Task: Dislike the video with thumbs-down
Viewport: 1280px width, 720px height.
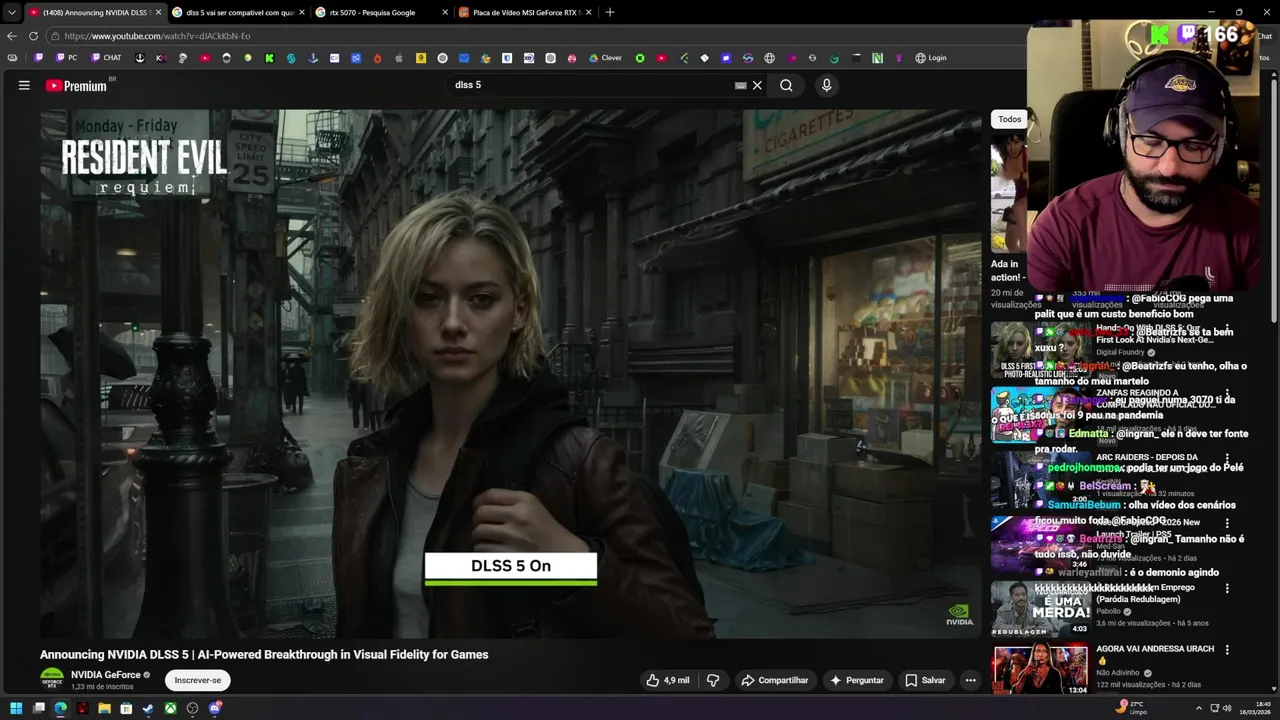Action: (x=713, y=680)
